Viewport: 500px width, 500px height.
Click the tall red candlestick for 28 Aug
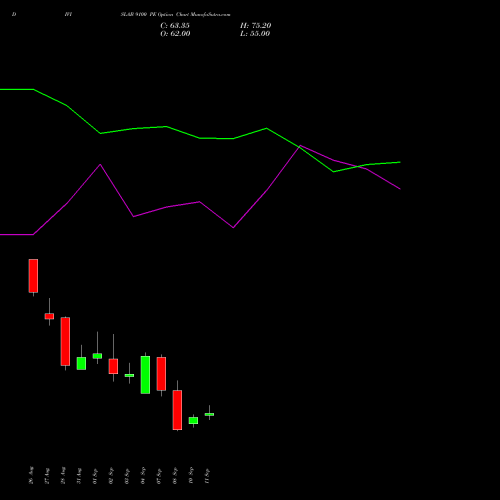point(65,341)
